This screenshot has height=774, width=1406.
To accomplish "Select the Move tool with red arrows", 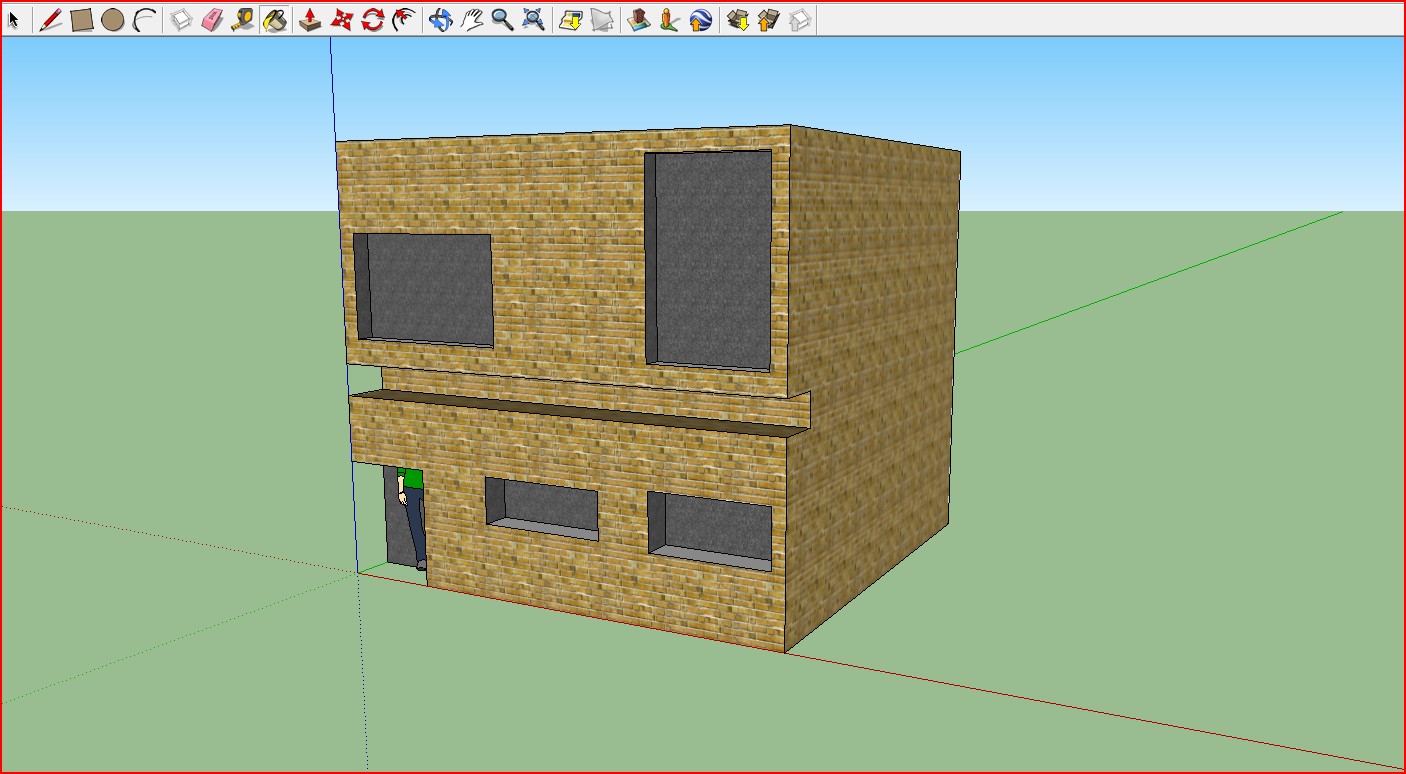I will tap(342, 19).
